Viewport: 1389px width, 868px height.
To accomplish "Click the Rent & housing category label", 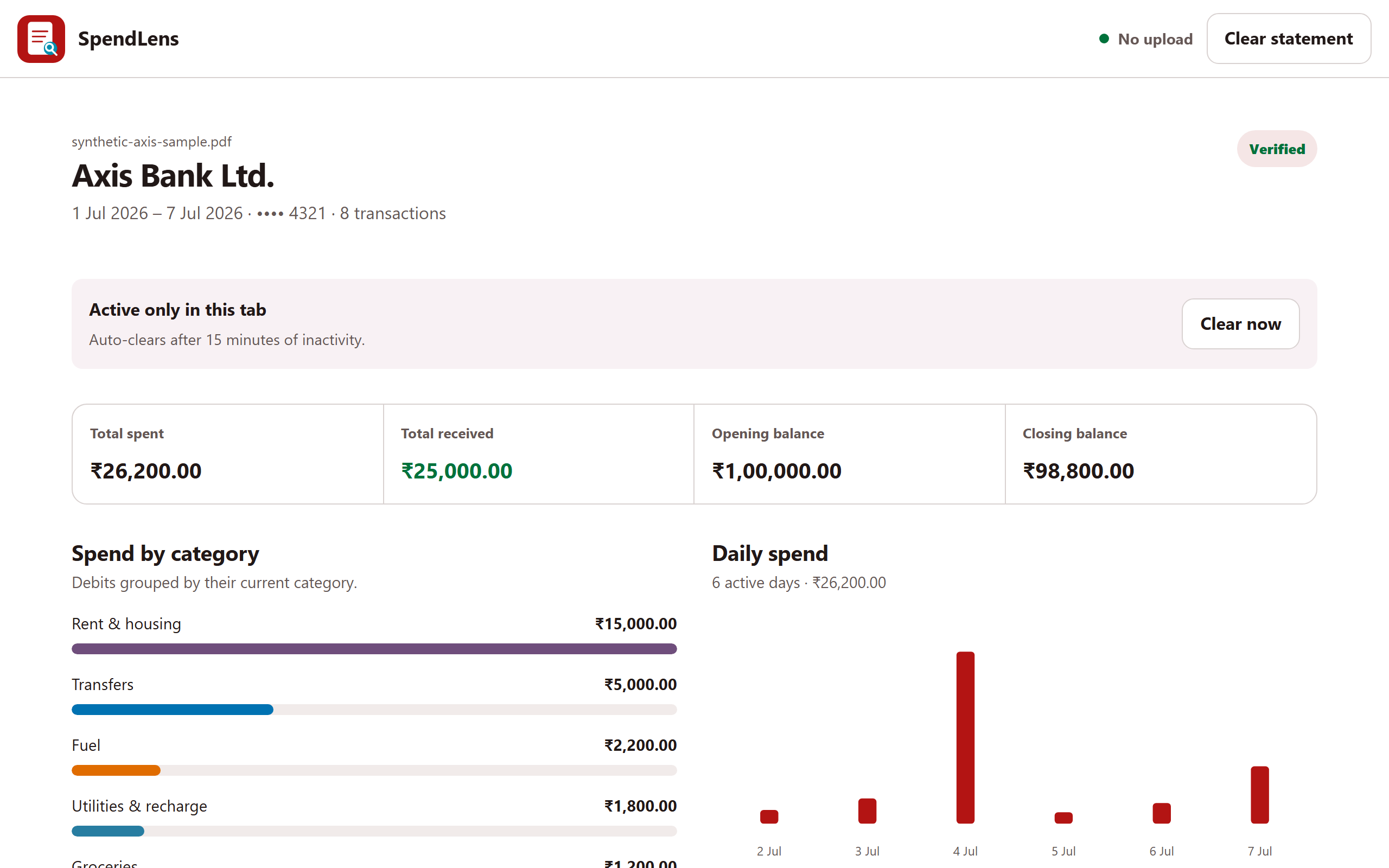I will pos(126,624).
